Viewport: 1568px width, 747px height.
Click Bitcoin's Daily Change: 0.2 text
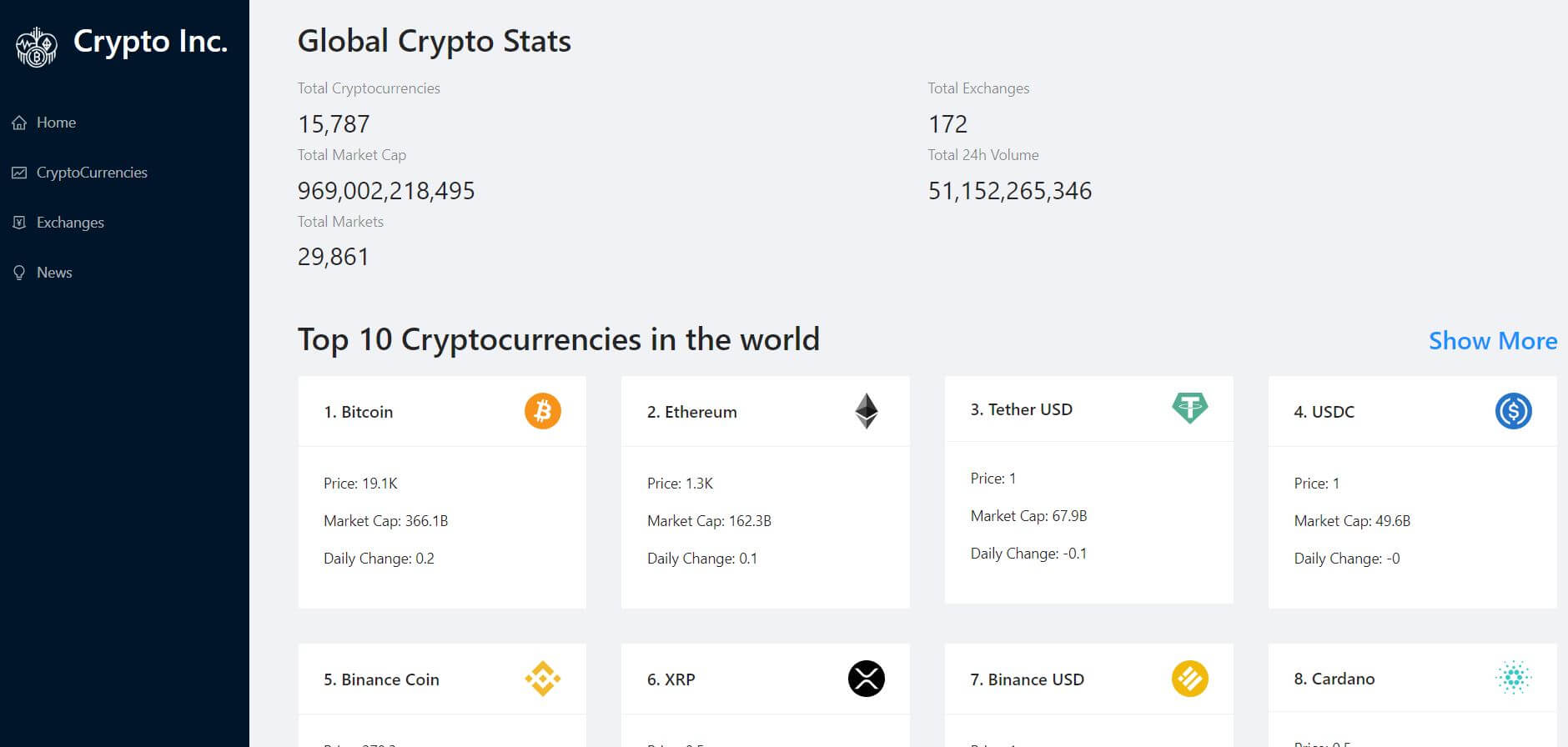379,559
